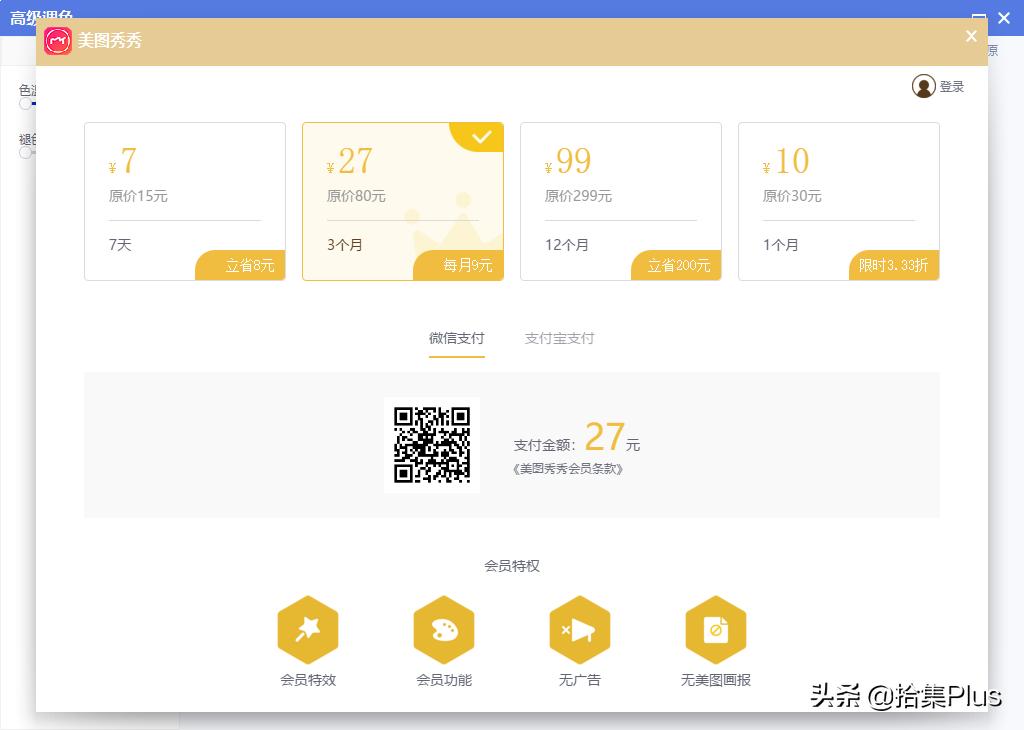Viewport: 1024px width, 730px height.
Task: Select the ¥10 one-month membership plan
Action: pos(839,200)
